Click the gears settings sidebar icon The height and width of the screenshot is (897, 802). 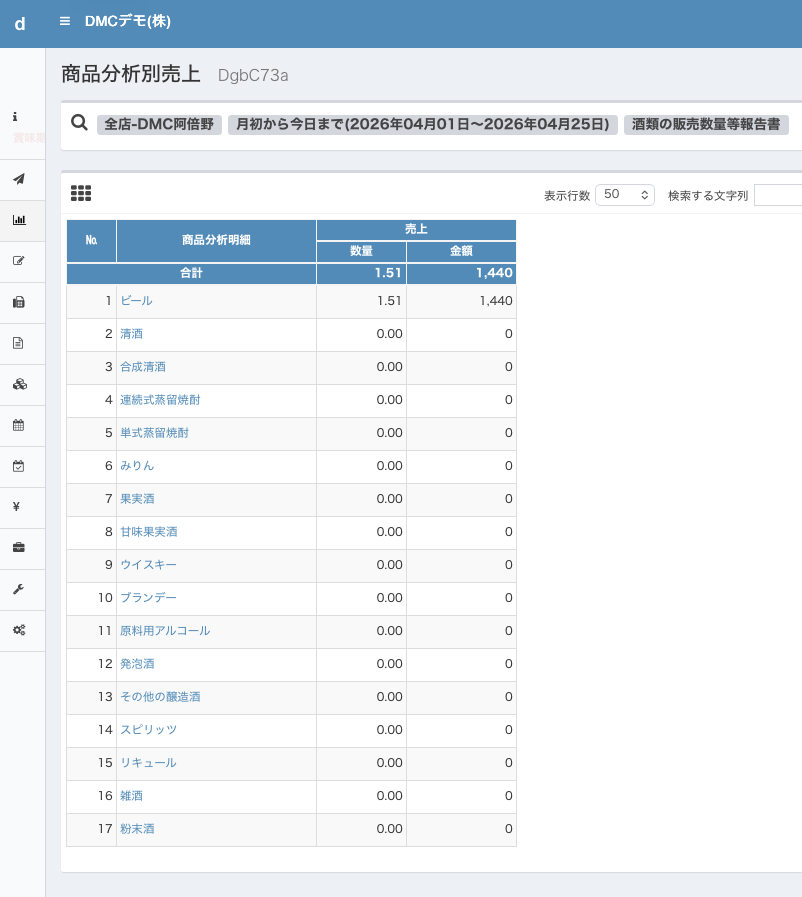(x=18, y=630)
